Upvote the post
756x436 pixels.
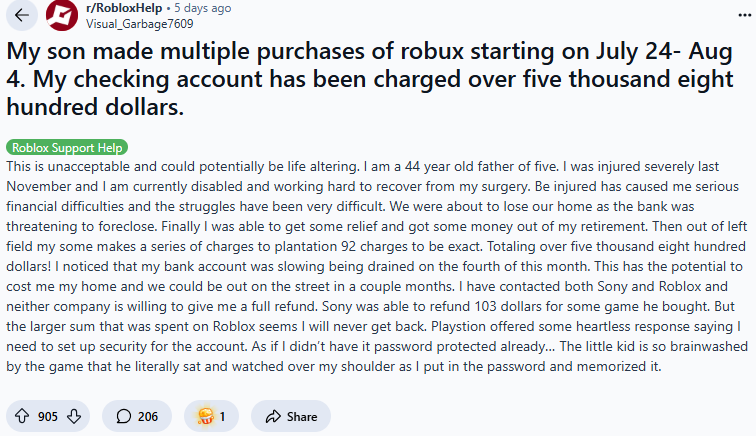pos(22,415)
